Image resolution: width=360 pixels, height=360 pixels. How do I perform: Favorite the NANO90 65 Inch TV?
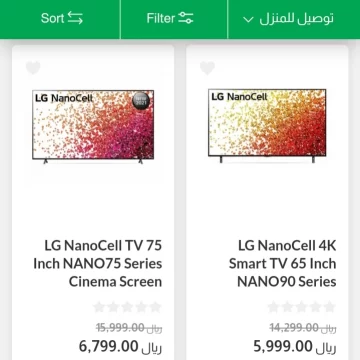click(207, 68)
